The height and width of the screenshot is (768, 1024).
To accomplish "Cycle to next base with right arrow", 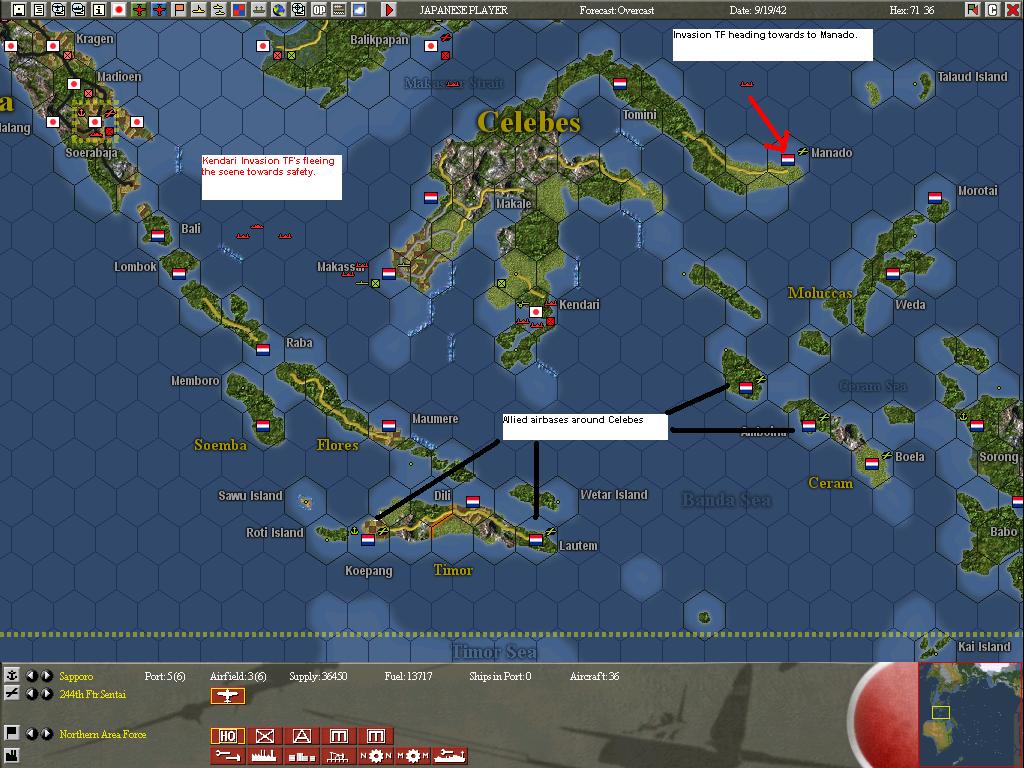I will [x=47, y=676].
